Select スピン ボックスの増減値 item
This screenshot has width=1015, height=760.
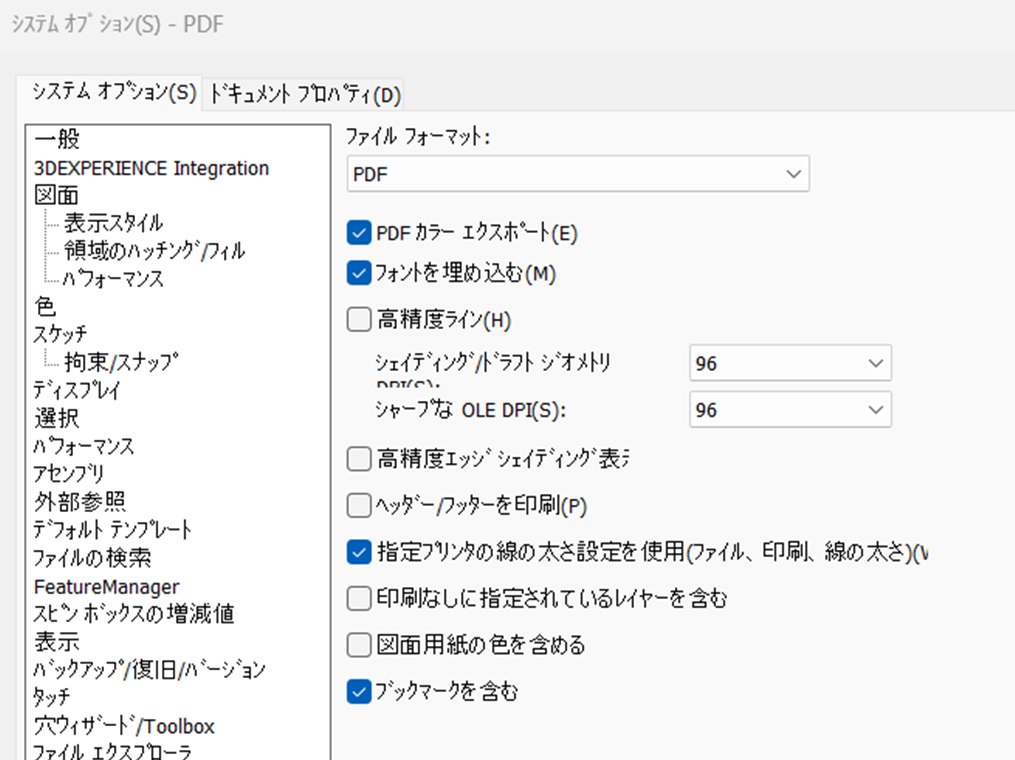[134, 614]
